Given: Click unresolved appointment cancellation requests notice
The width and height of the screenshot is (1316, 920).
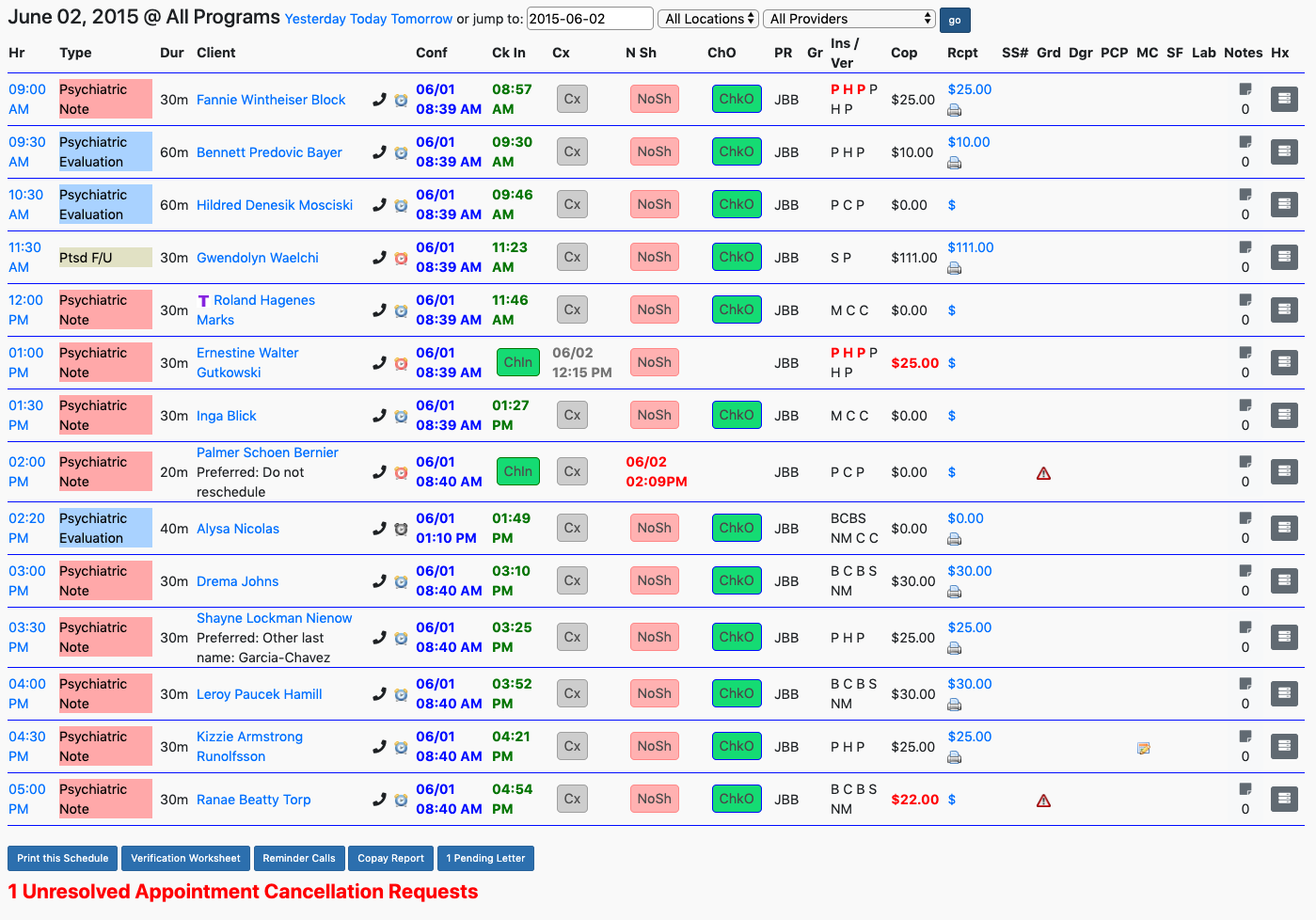Looking at the screenshot, I should click(243, 892).
